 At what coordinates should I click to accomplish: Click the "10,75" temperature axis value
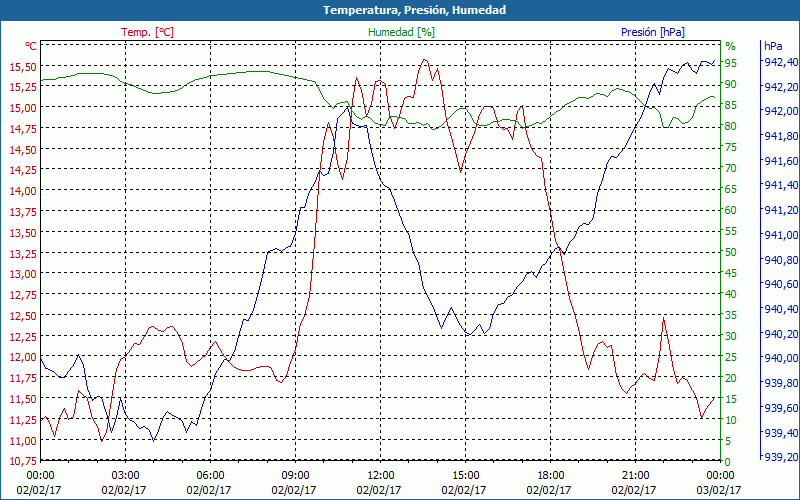pyautogui.click(x=23, y=461)
